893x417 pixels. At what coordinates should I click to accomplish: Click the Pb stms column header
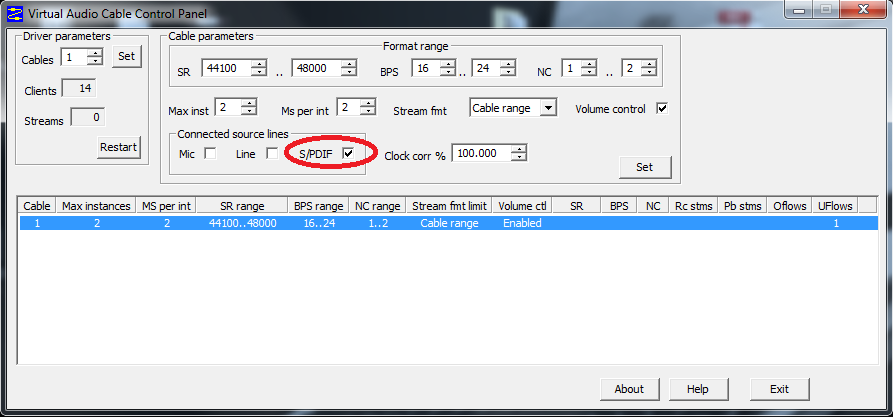(x=742, y=206)
